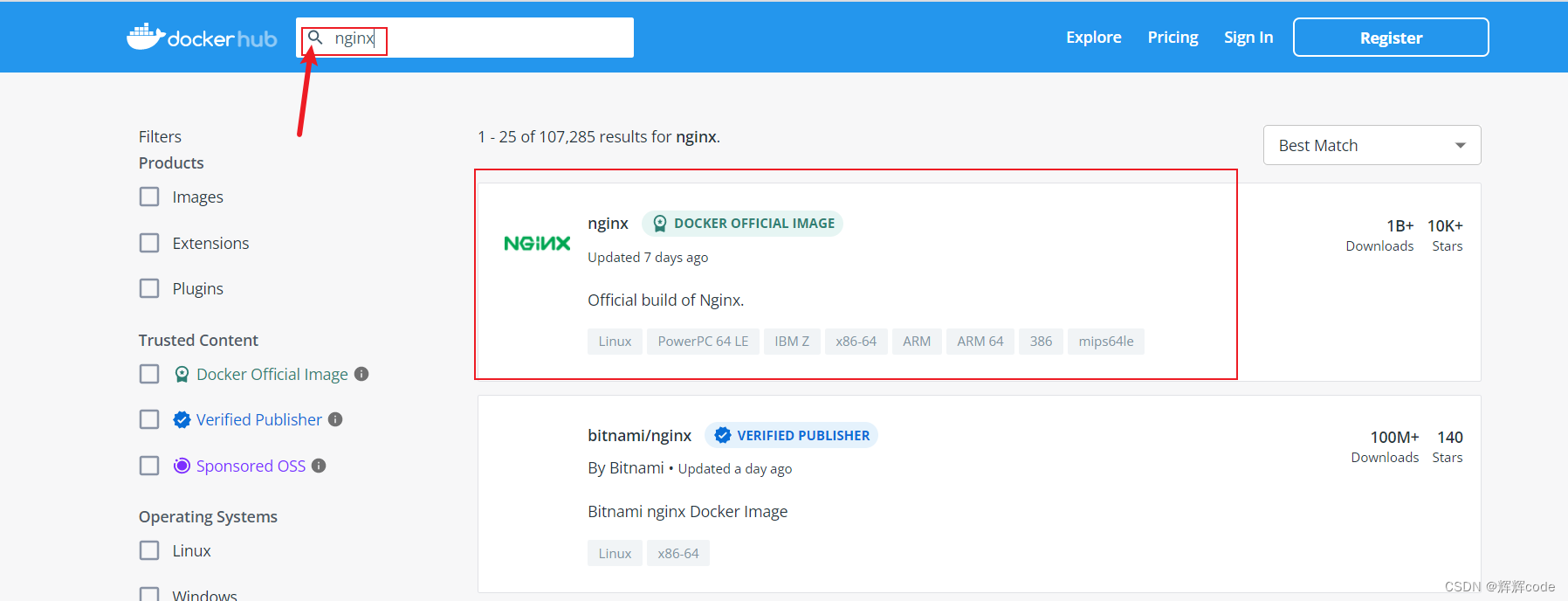1568x601 pixels.
Task: Click the x86-64 tag on nginx result
Action: click(x=856, y=342)
